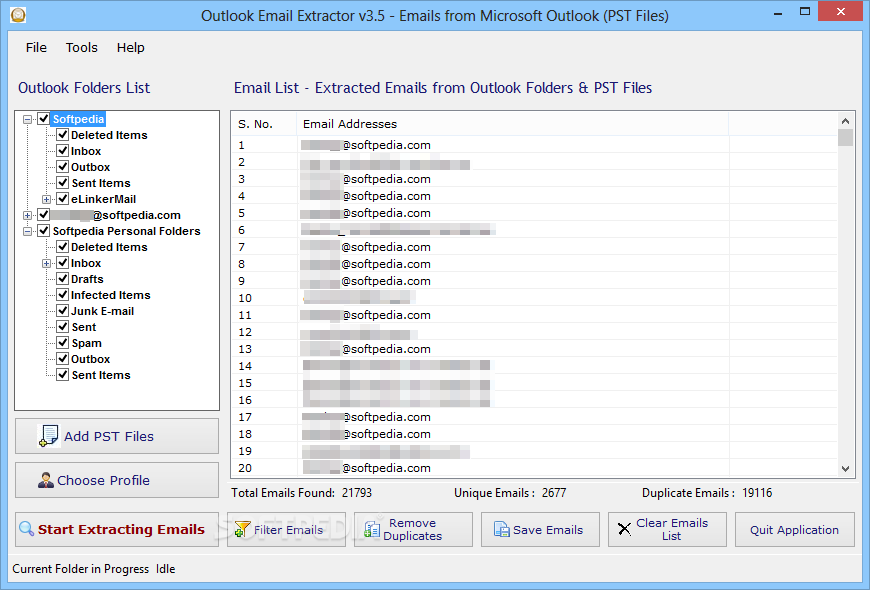Select the Softpedia folder label in the tree
The height and width of the screenshot is (590, 870).
[78, 119]
